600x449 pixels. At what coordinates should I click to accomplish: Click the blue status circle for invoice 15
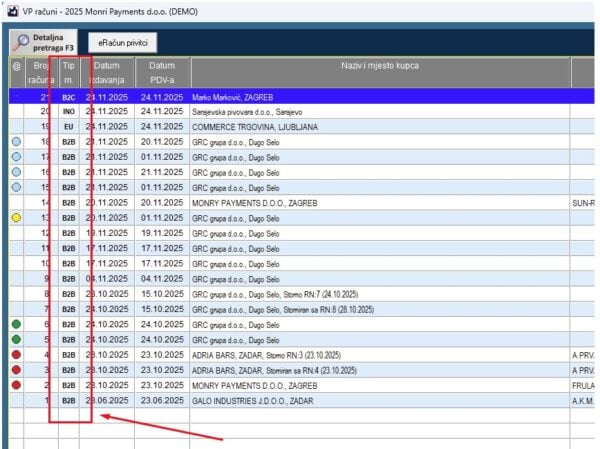(16, 187)
